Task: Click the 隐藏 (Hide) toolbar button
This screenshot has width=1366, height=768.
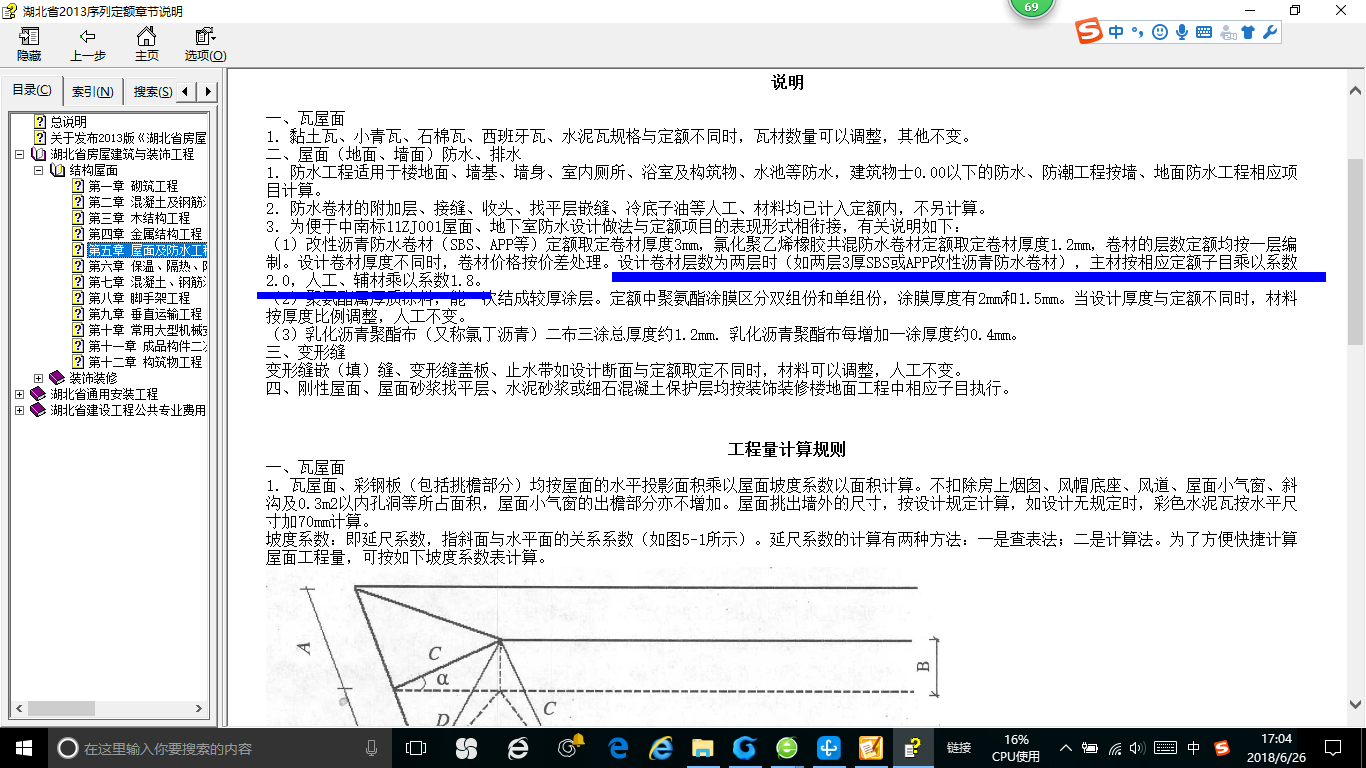Action: click(x=29, y=45)
